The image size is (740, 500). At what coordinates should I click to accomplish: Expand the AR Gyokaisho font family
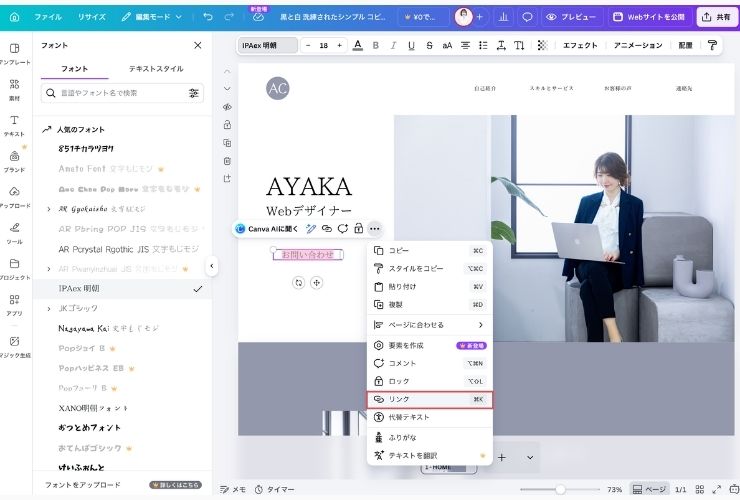tap(49, 209)
